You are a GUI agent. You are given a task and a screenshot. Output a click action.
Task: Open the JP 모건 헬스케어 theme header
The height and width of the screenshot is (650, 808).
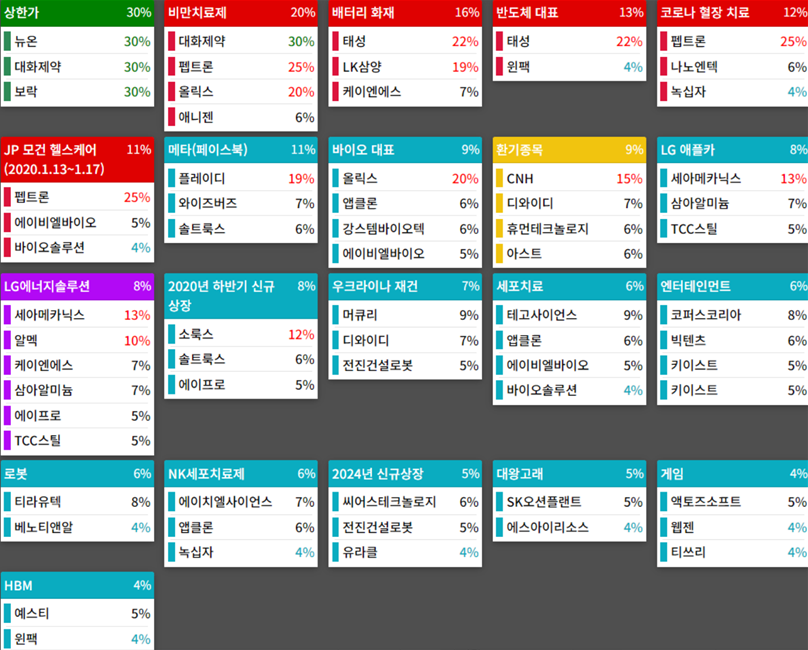pyautogui.click(x=77, y=159)
